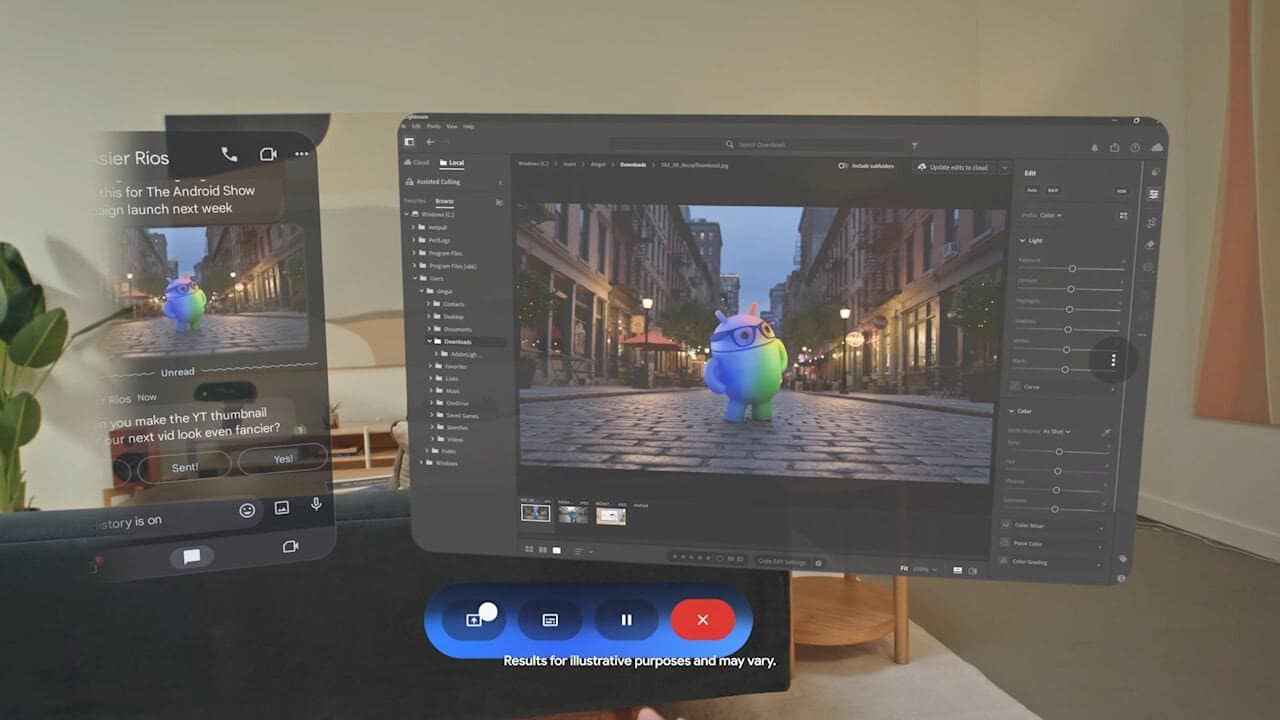
Task: Toggle single photo detail view
Action: coord(557,550)
